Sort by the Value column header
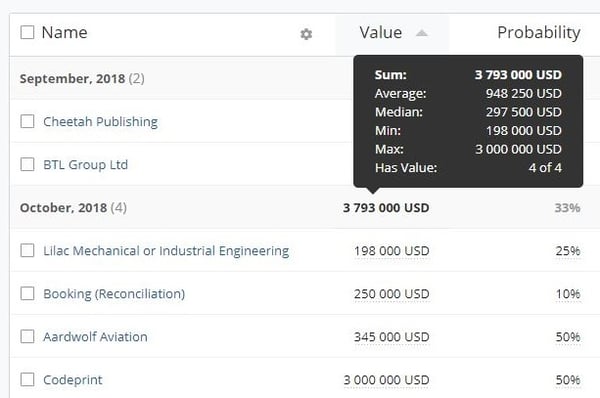This screenshot has width=600, height=398. click(x=381, y=33)
